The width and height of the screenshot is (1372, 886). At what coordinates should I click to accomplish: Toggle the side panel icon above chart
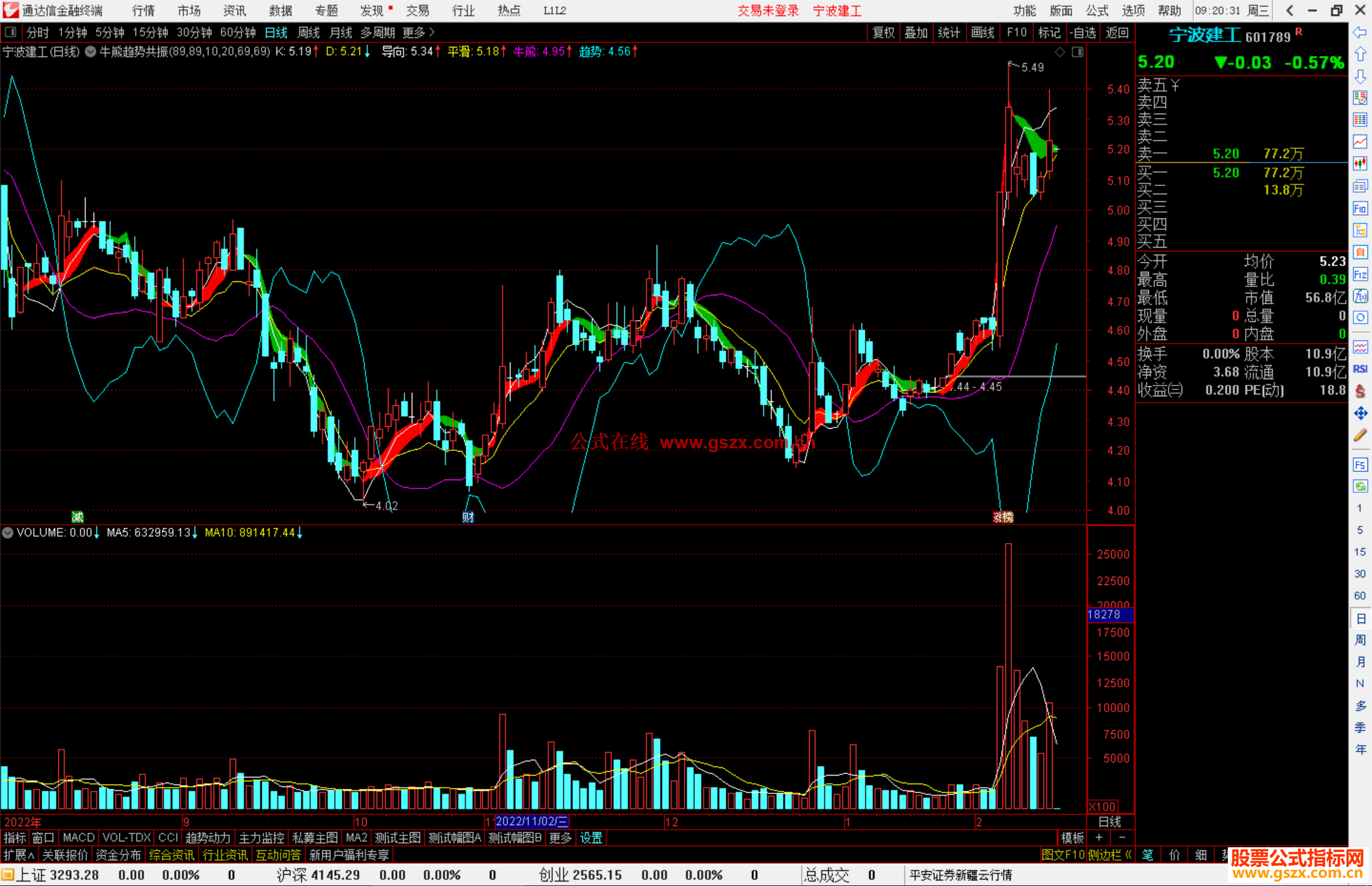pyautogui.click(x=1078, y=52)
